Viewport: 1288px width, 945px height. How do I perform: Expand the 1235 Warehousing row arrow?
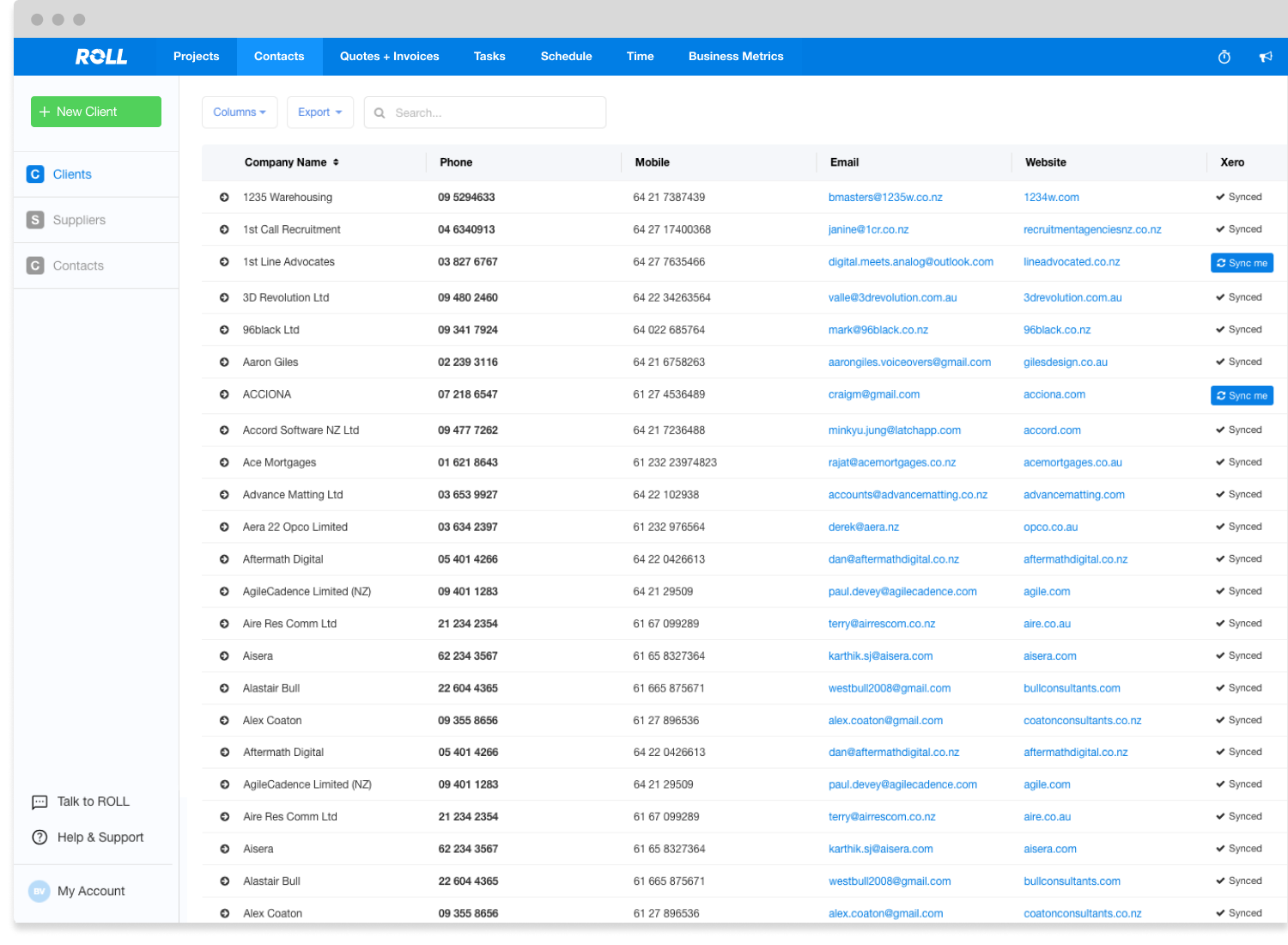tap(224, 198)
